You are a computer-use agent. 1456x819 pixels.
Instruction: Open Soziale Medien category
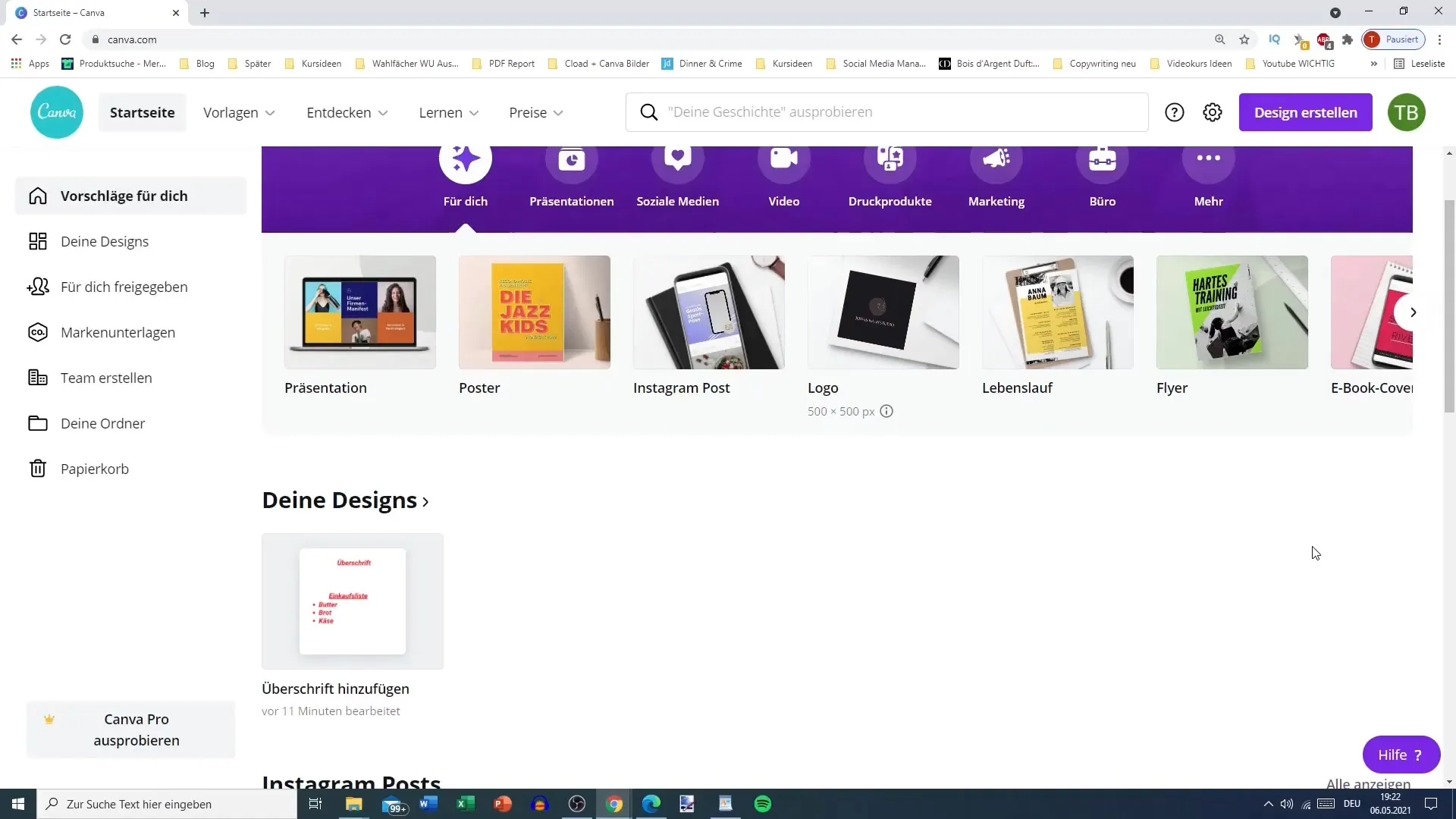tap(677, 177)
